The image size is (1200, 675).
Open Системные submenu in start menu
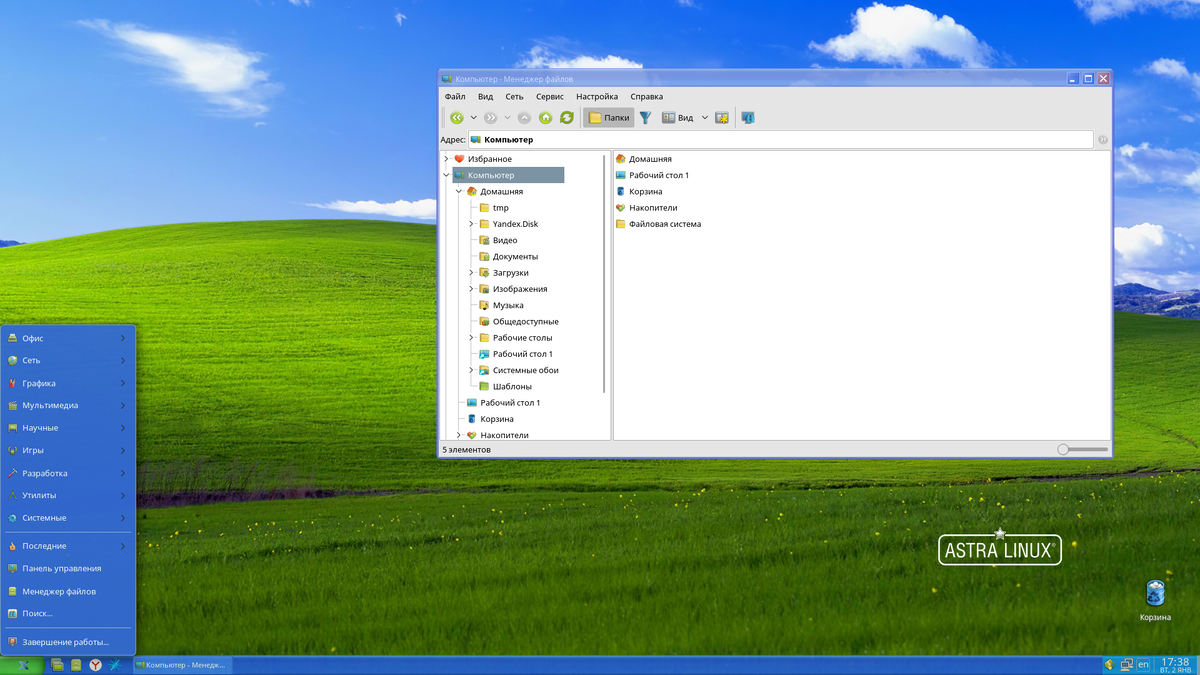[67, 518]
